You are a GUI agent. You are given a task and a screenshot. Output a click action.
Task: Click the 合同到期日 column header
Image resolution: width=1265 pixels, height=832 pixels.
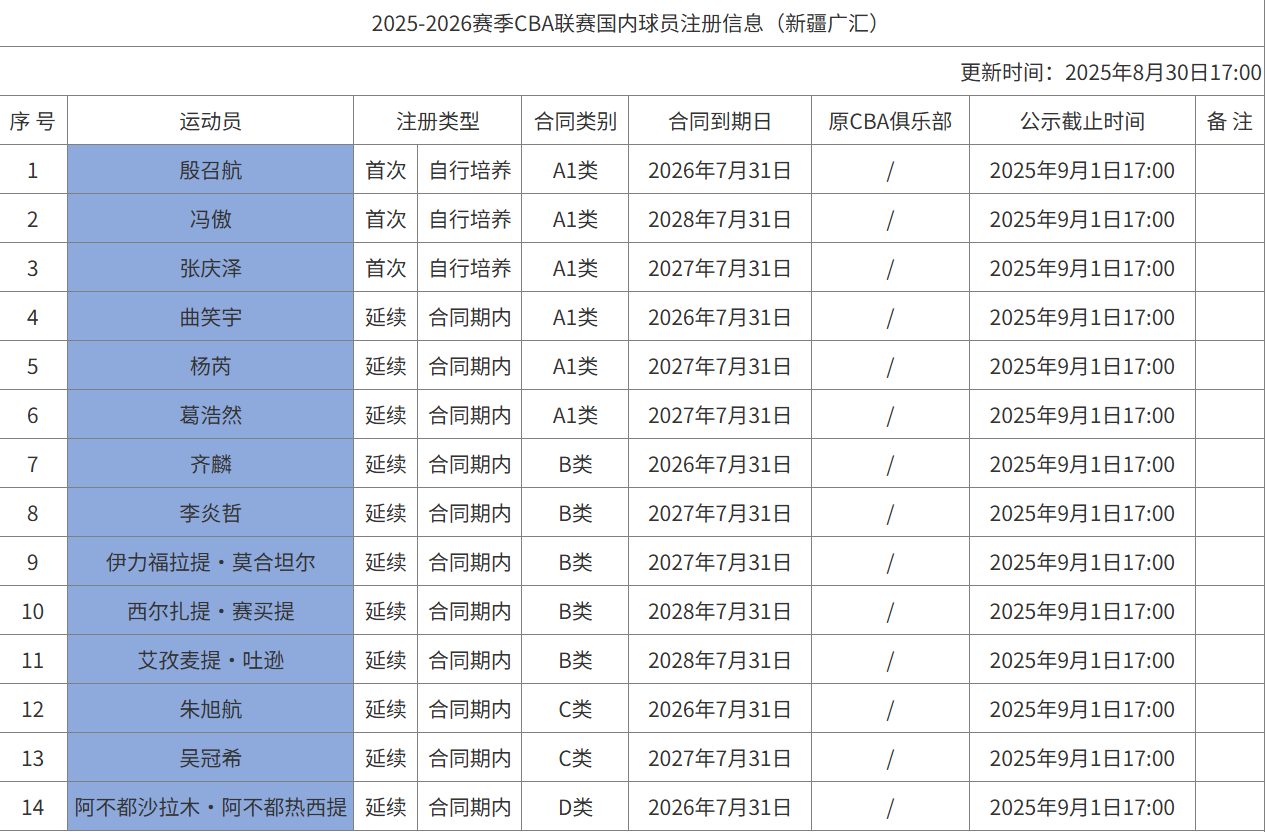[x=720, y=121]
